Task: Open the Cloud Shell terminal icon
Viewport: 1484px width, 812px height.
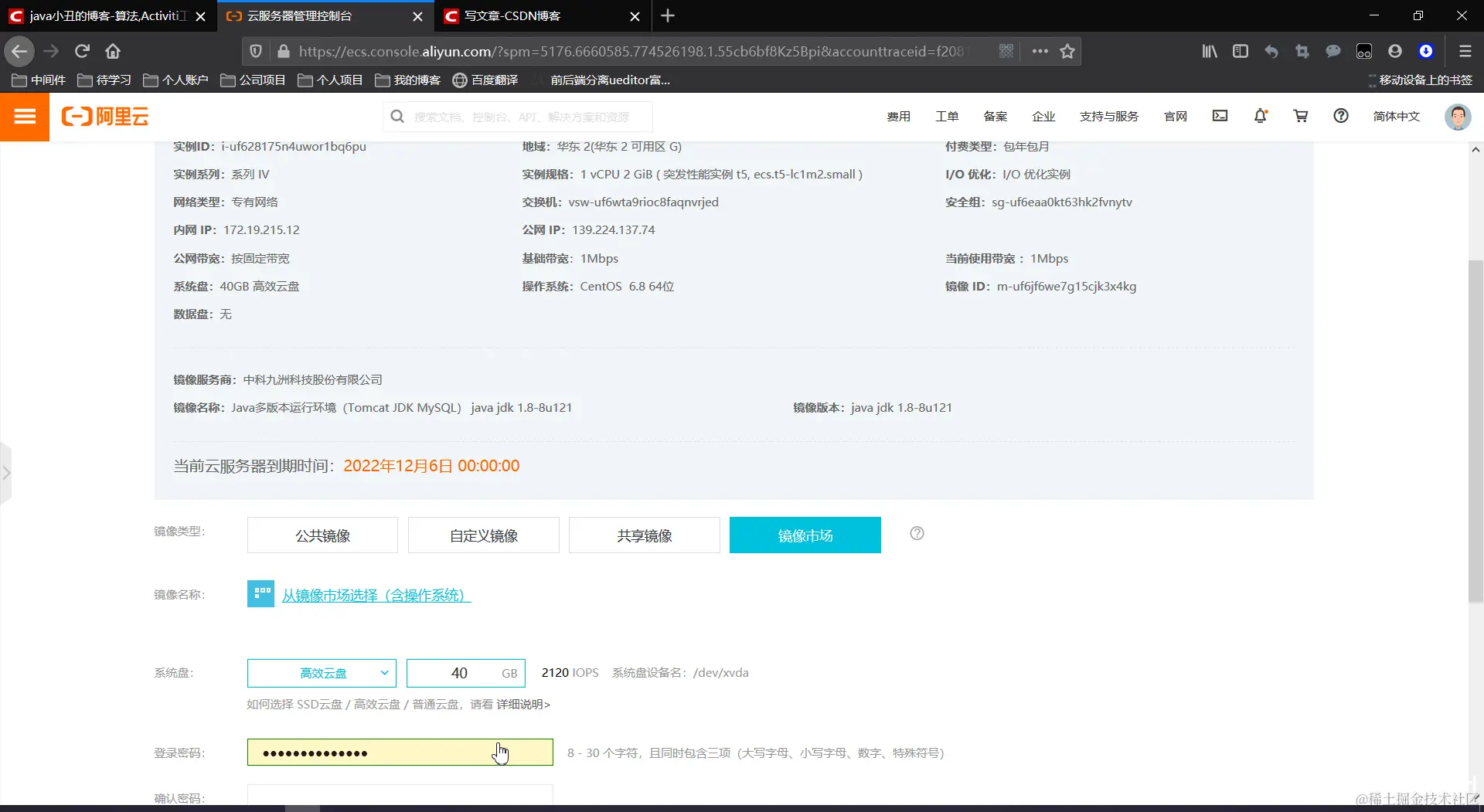Action: [x=1220, y=116]
